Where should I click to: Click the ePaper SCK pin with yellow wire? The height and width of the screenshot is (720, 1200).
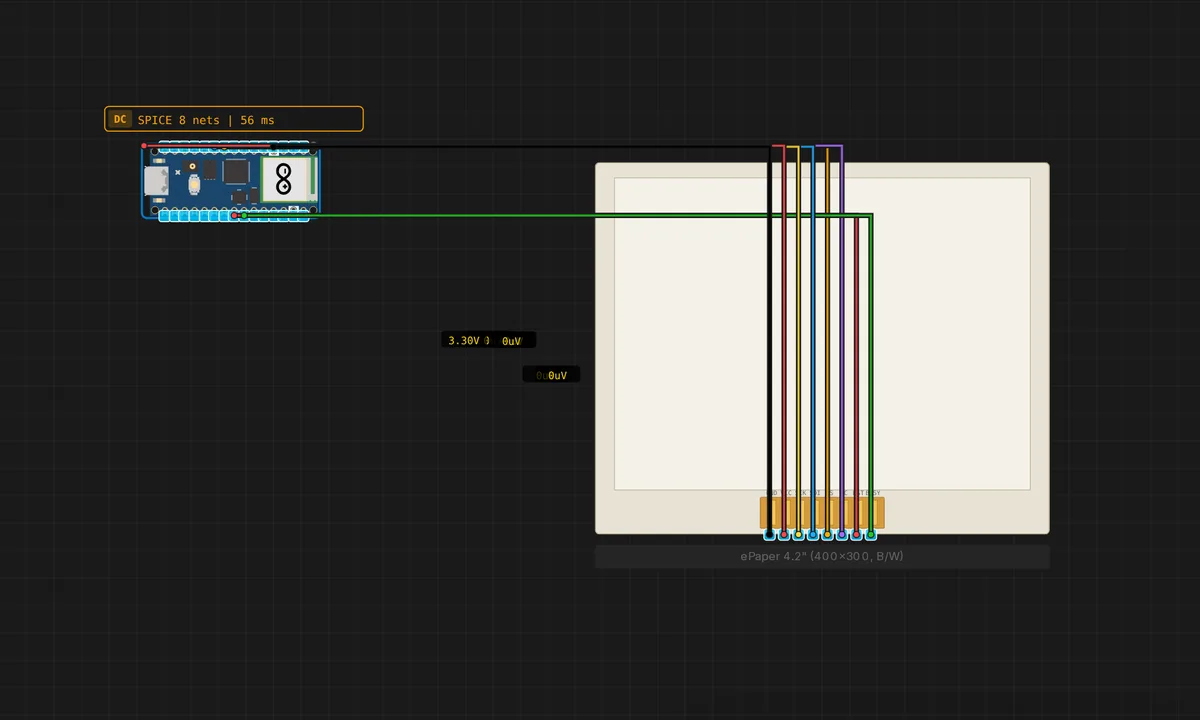[798, 535]
